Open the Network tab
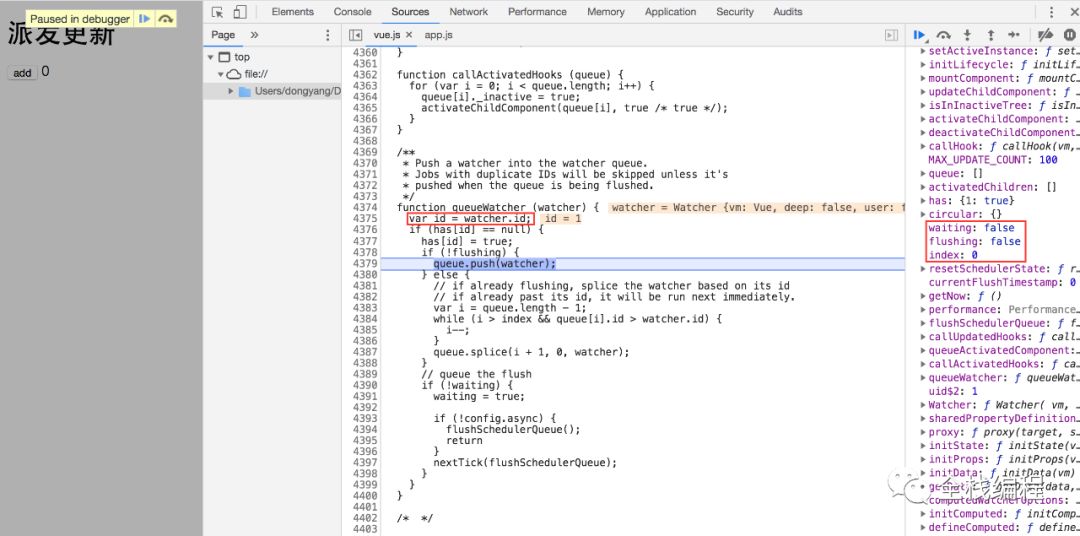 pyautogui.click(x=468, y=12)
